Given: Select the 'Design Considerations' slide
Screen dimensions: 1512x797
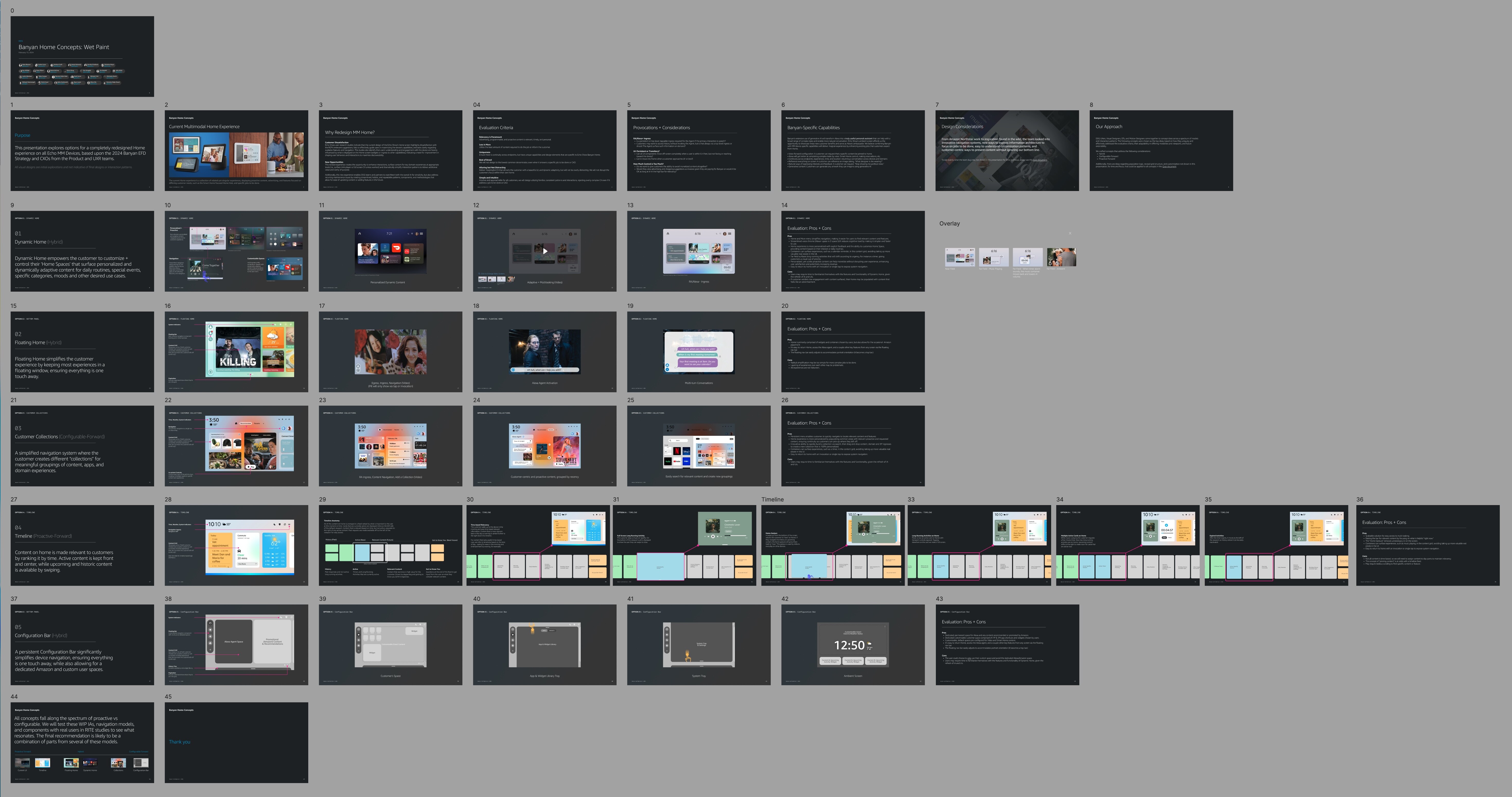Looking at the screenshot, I should point(1007,150).
